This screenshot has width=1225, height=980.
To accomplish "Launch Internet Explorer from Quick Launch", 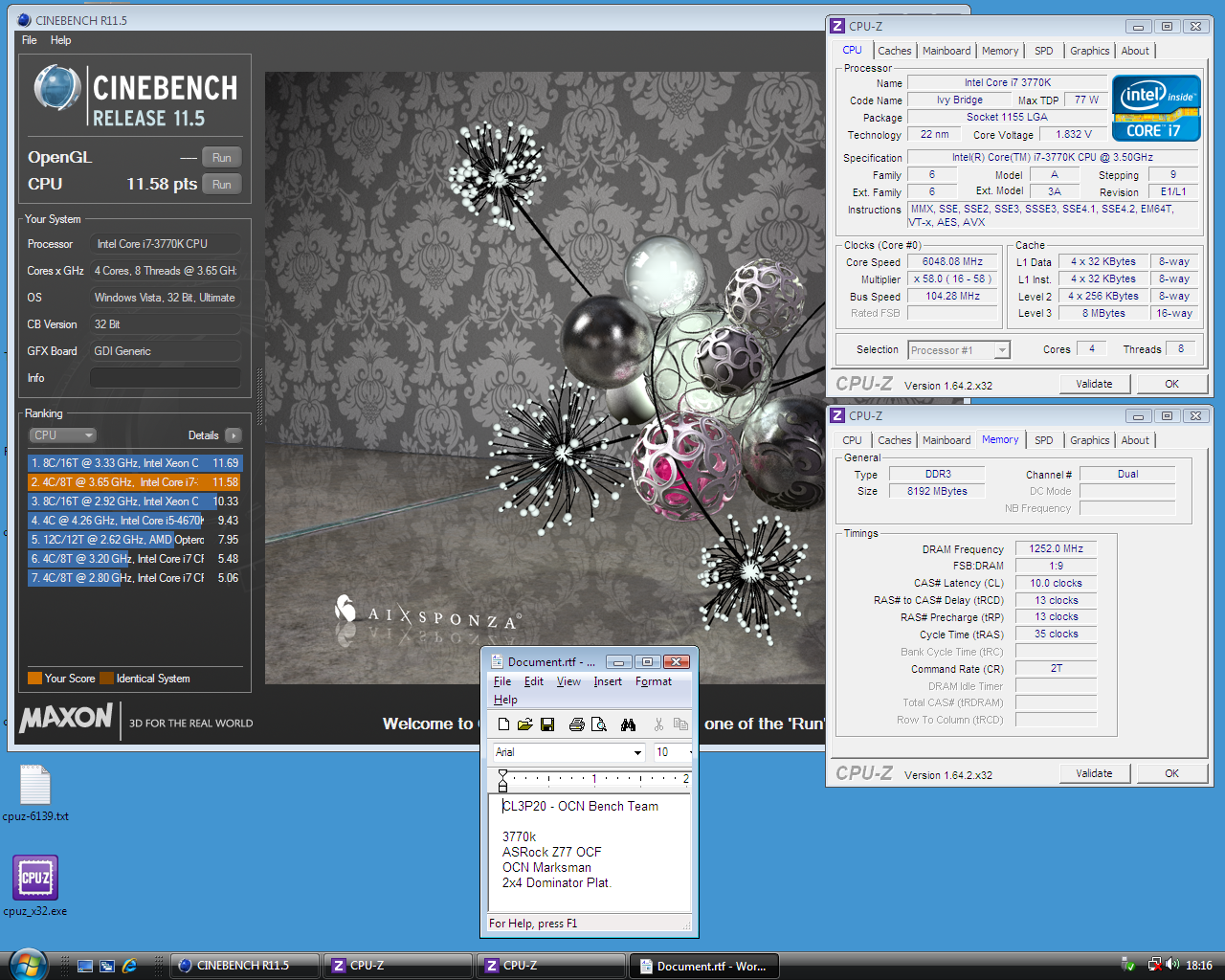I will click(129, 966).
